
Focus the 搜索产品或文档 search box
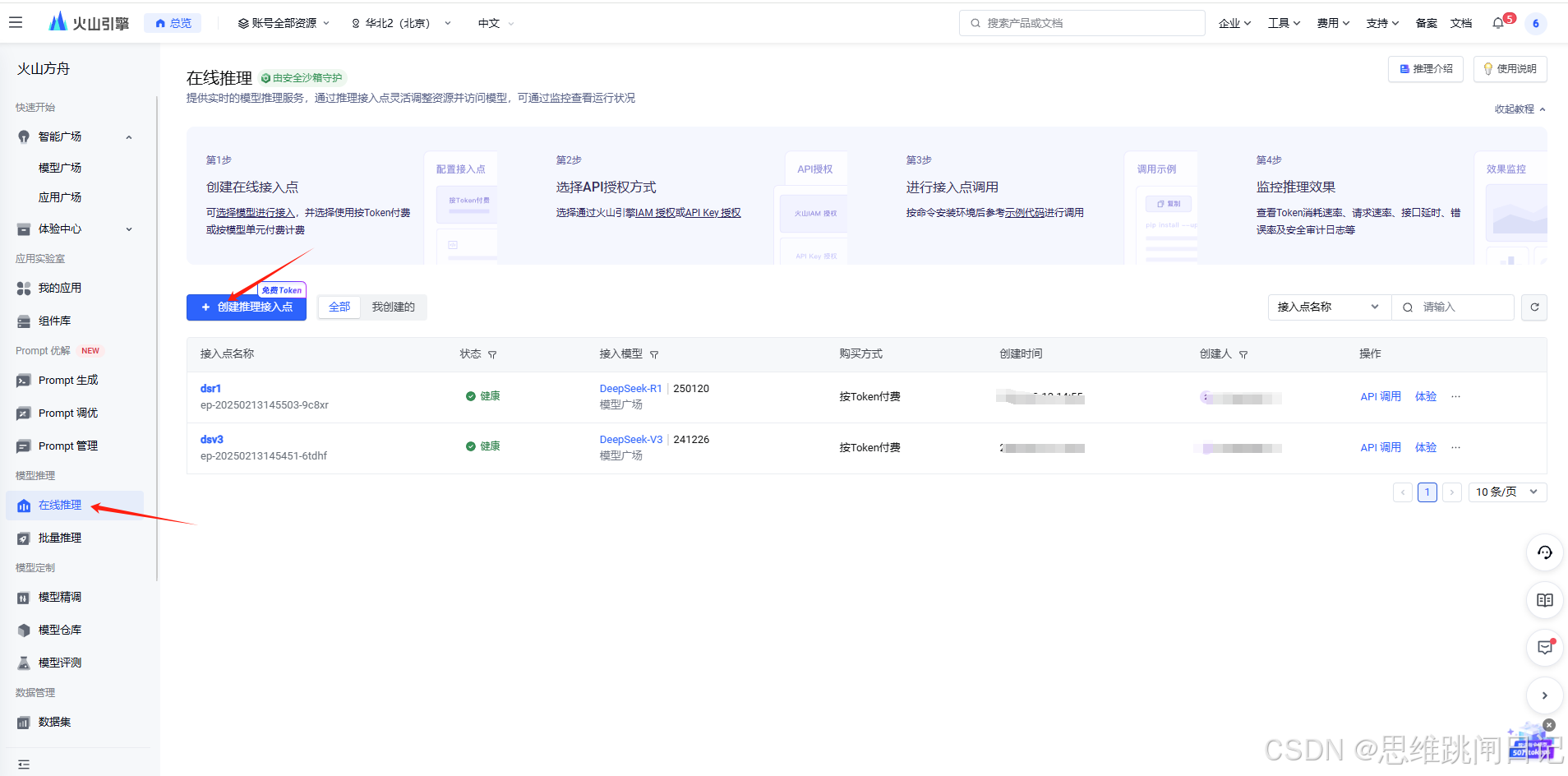[x=1081, y=23]
